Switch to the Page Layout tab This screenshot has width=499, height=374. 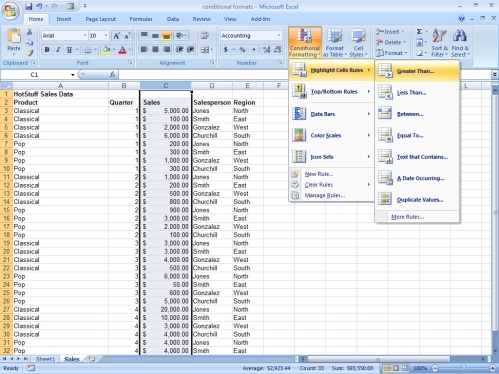click(101, 19)
